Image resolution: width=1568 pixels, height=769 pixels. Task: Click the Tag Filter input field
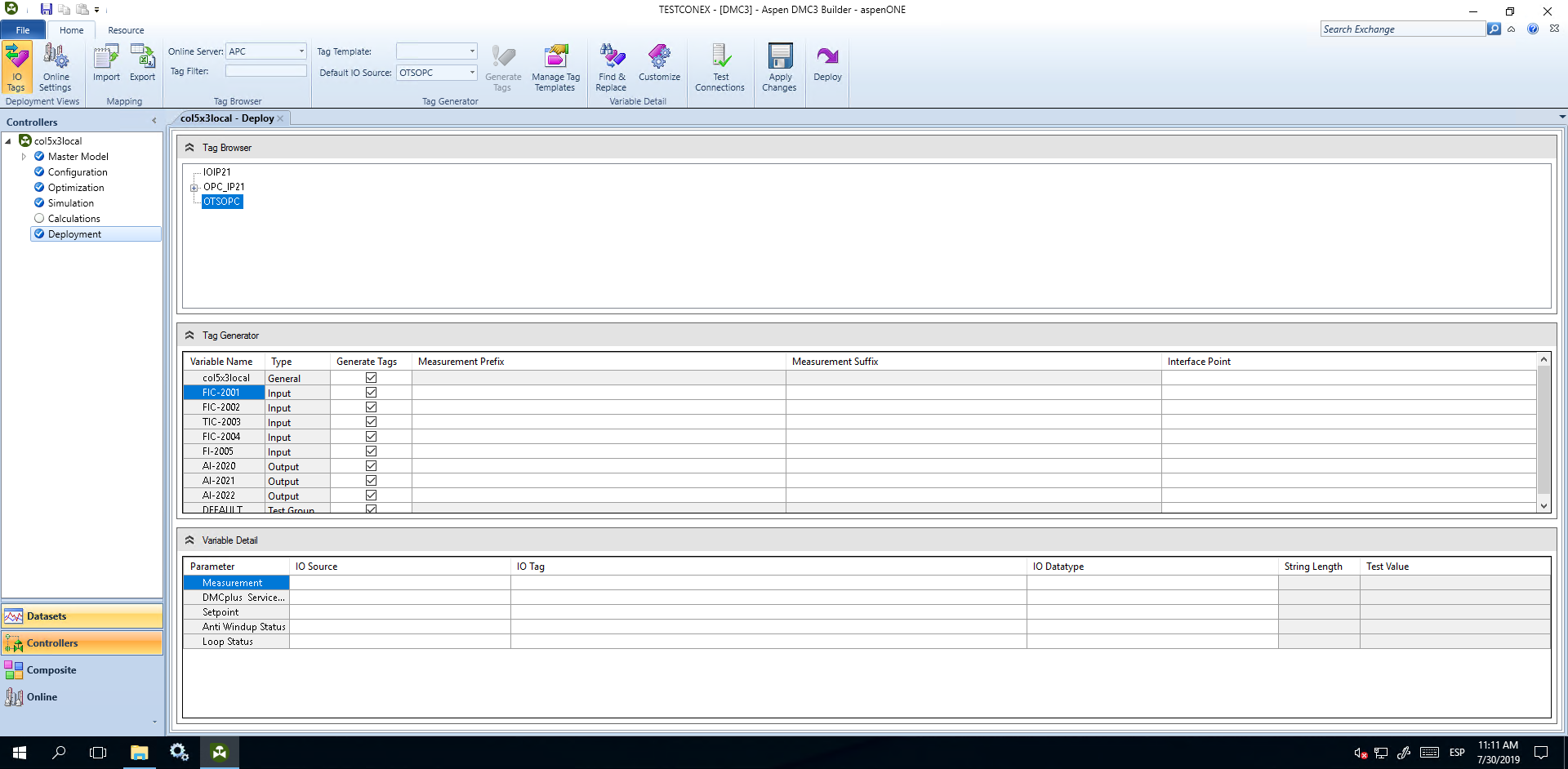click(266, 71)
